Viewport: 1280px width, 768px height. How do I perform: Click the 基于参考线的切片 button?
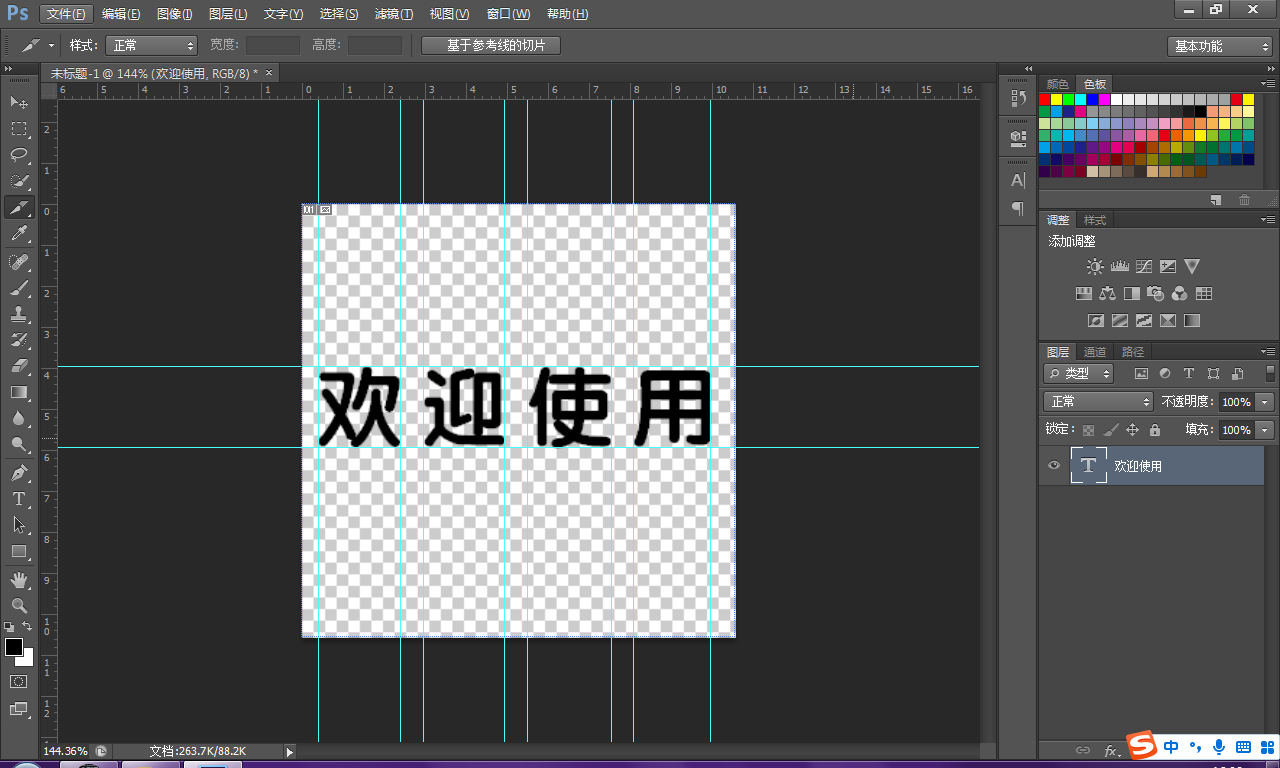491,46
